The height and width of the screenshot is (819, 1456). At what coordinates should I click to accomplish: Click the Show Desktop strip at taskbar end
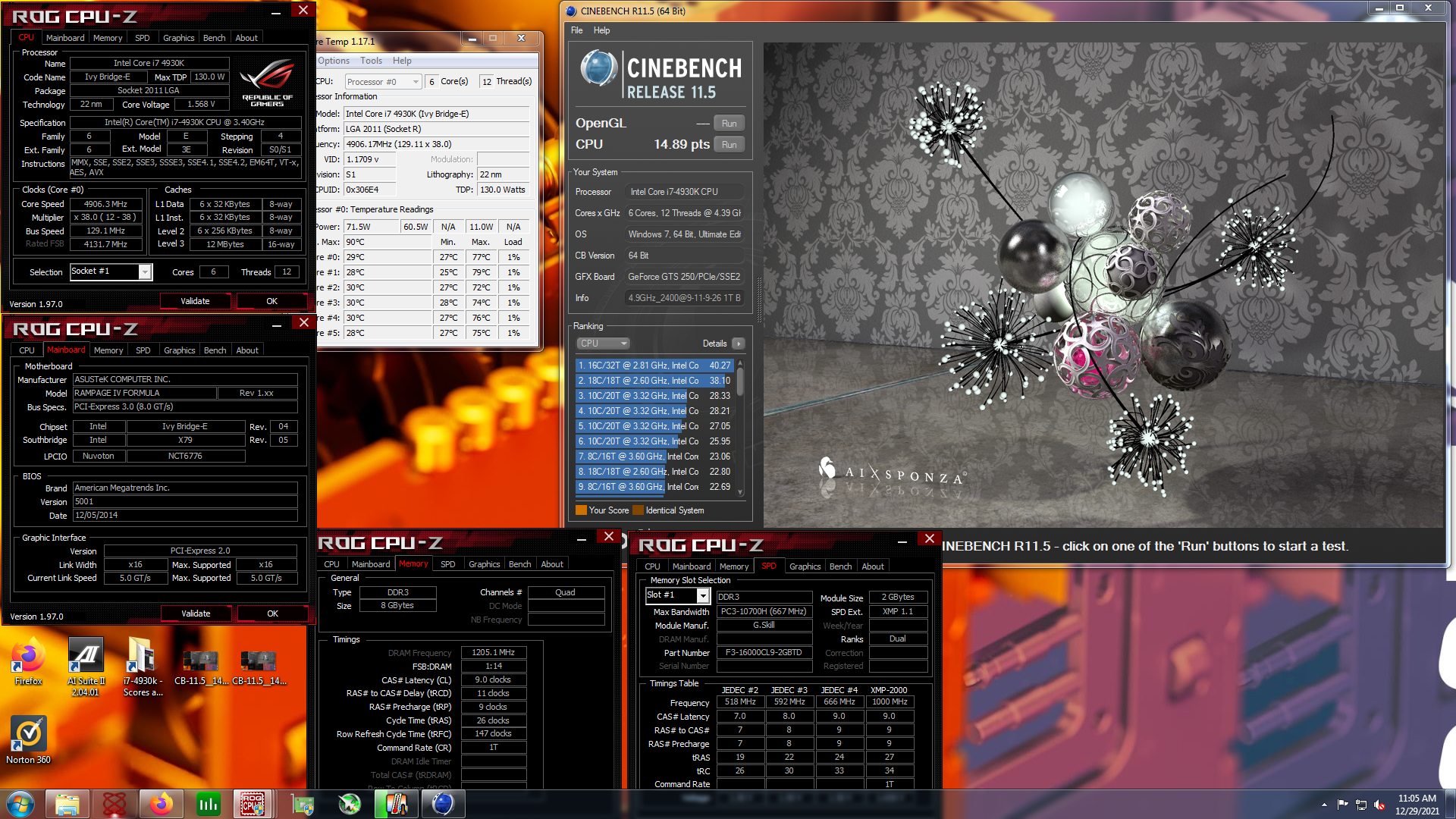click(x=1450, y=805)
